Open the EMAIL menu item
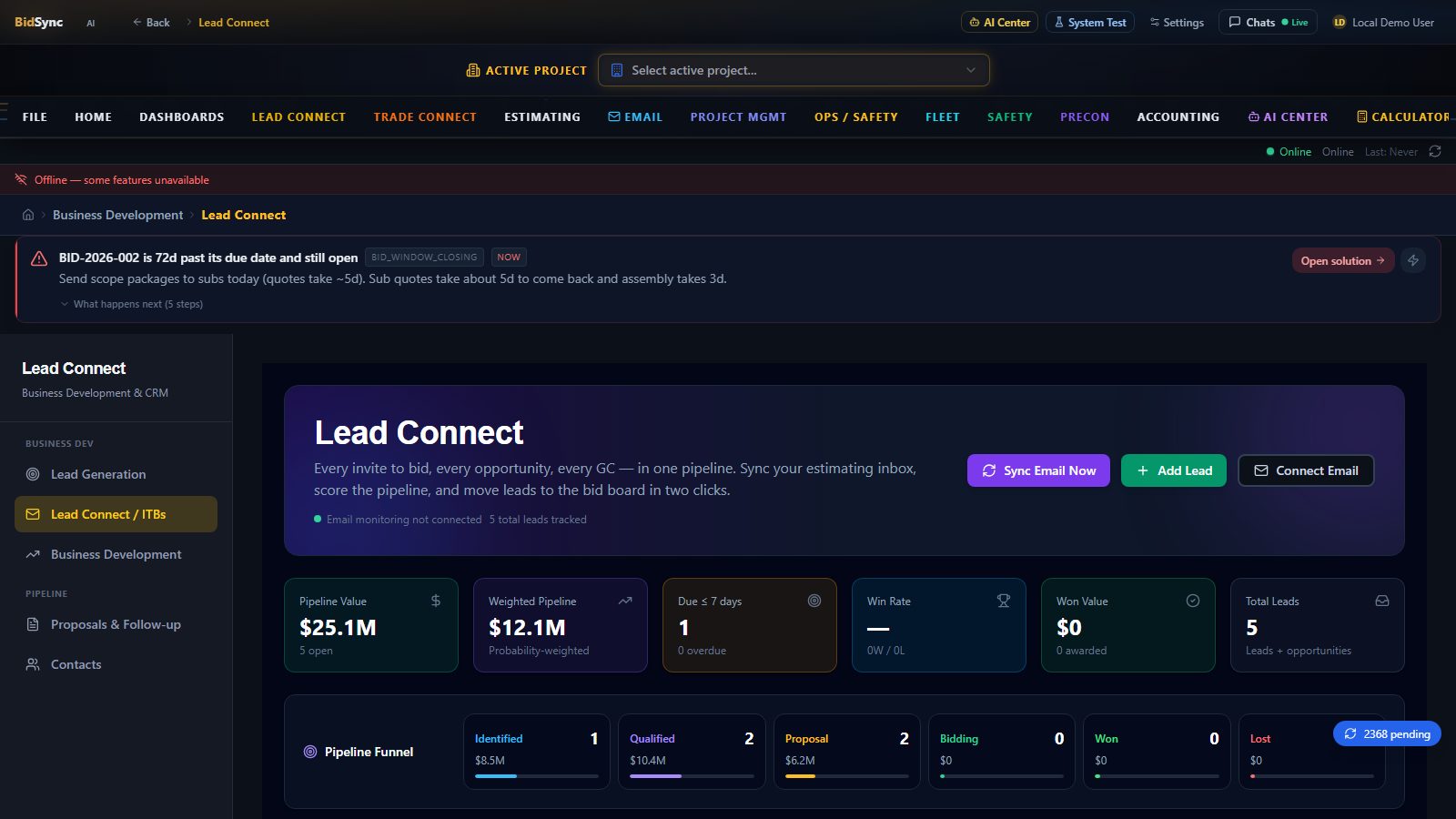This screenshot has width=1456, height=819. pos(635,116)
